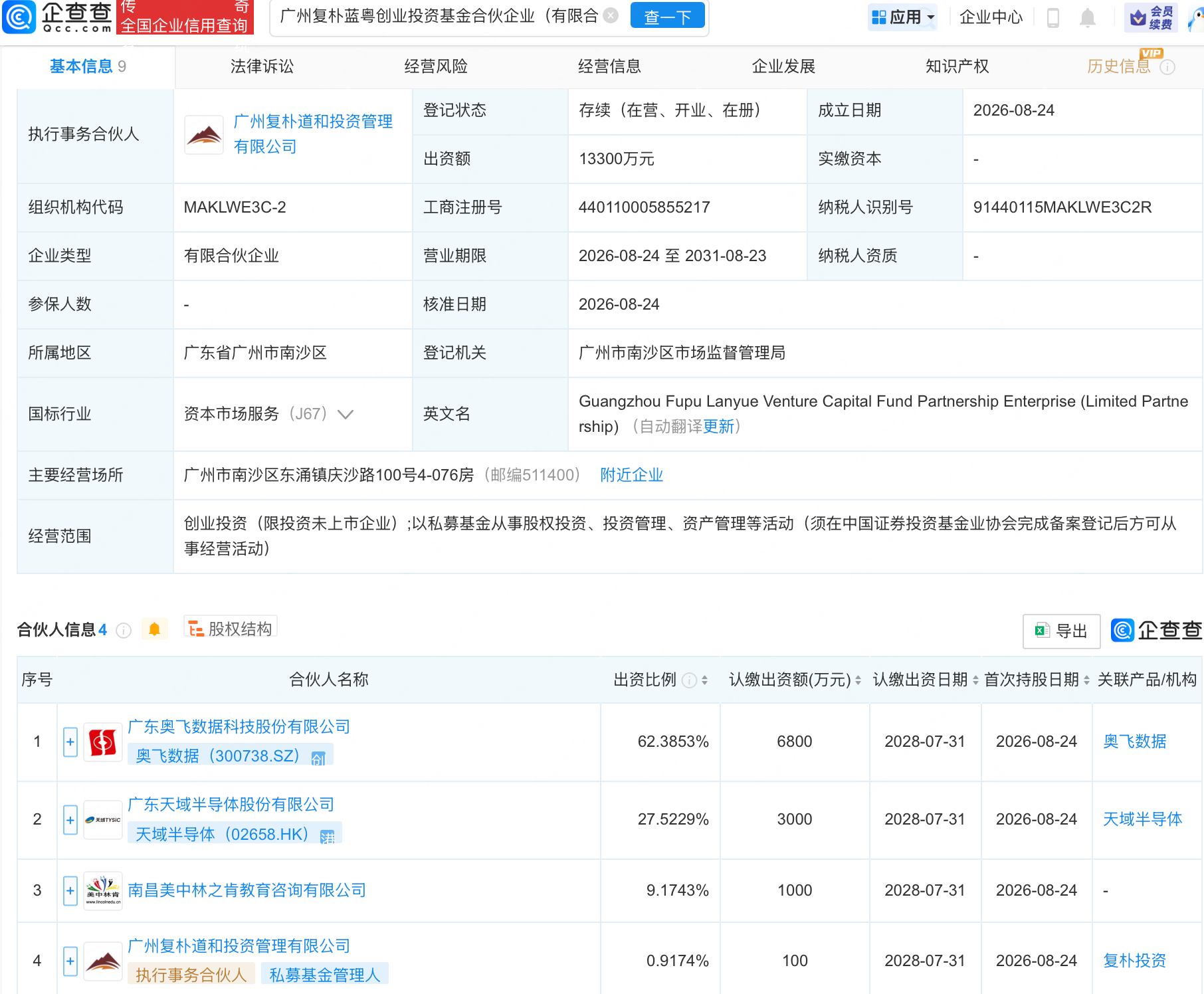Expand row 2 广东天域半导体 with plus
This screenshot has height=994, width=1204.
pyautogui.click(x=70, y=820)
